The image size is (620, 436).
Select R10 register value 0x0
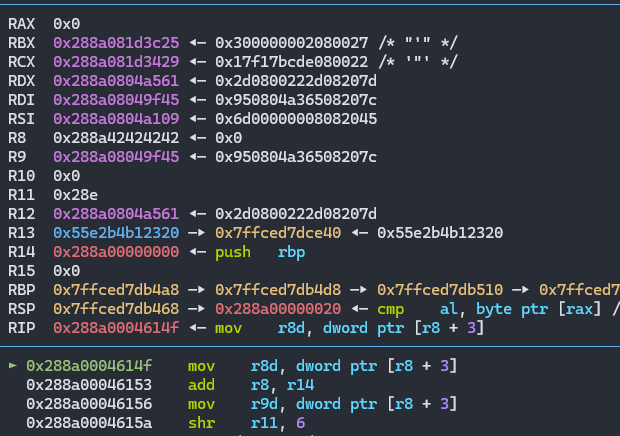(67, 176)
